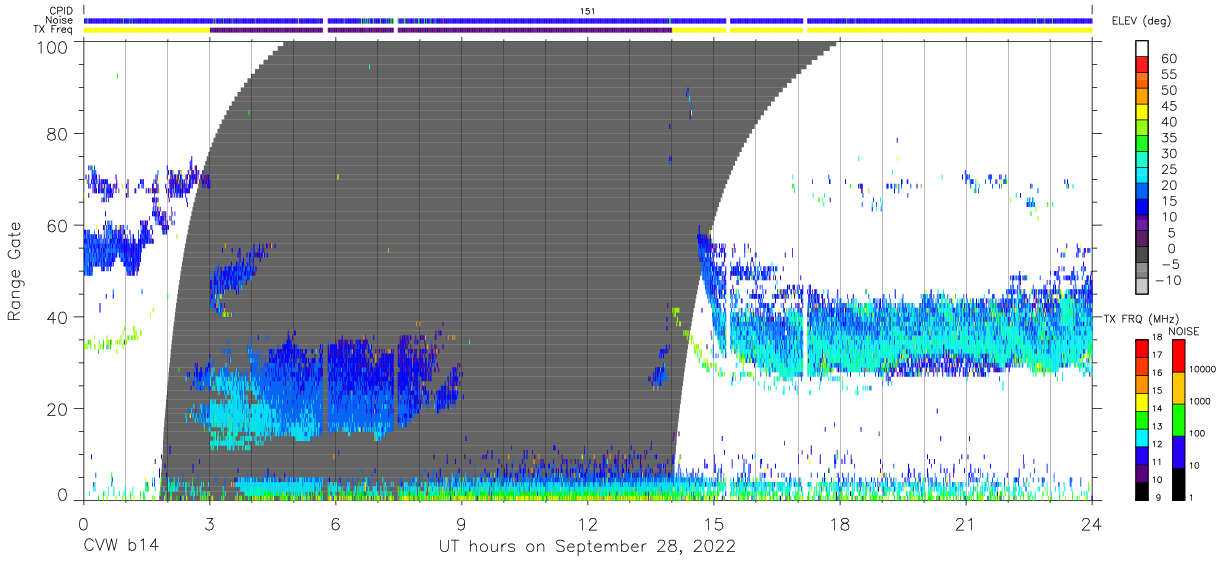Click the 'Range Gate' y-axis title
1228x567 pixels.
[16, 272]
